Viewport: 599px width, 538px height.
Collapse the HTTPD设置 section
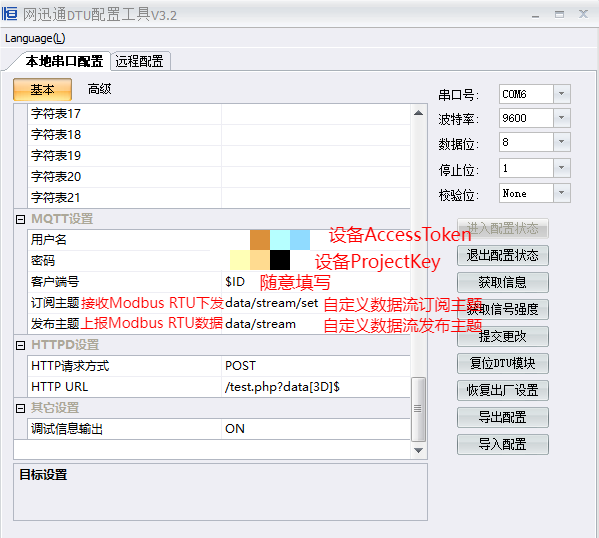(x=20, y=345)
